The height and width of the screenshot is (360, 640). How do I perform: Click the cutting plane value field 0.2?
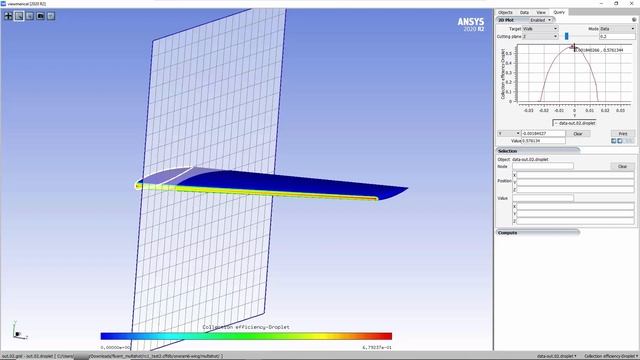(x=617, y=36)
